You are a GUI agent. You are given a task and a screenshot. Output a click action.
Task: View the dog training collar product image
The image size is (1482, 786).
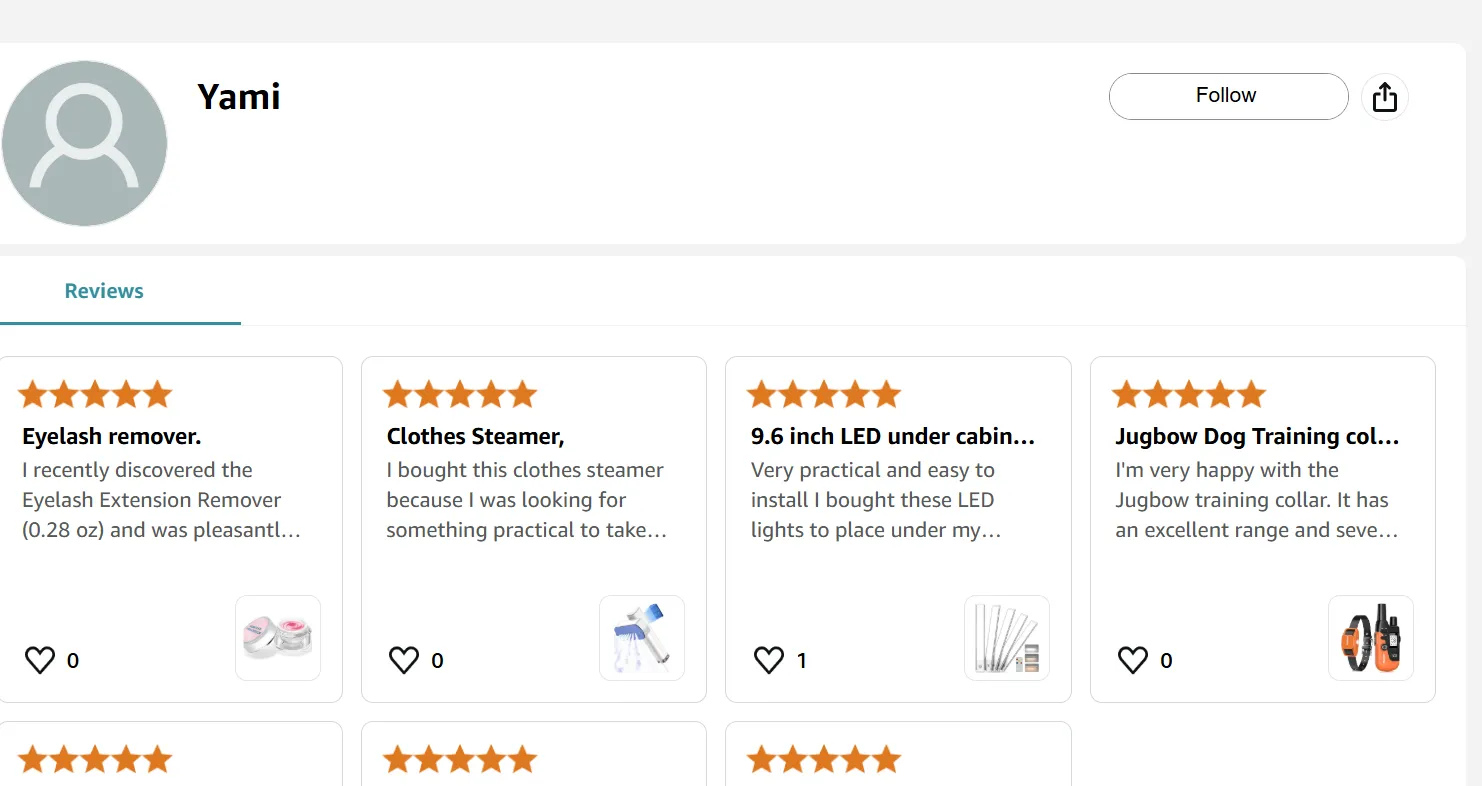(x=1371, y=638)
